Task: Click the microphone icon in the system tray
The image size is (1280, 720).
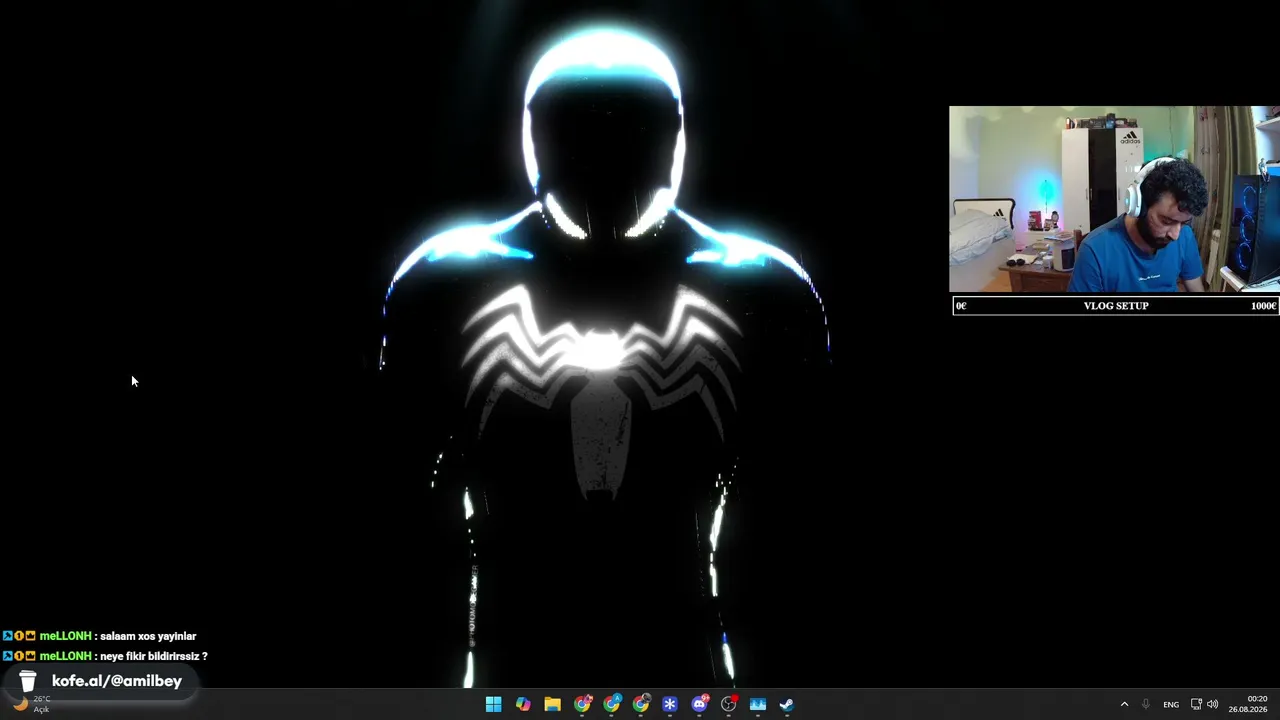Action: (1146, 704)
